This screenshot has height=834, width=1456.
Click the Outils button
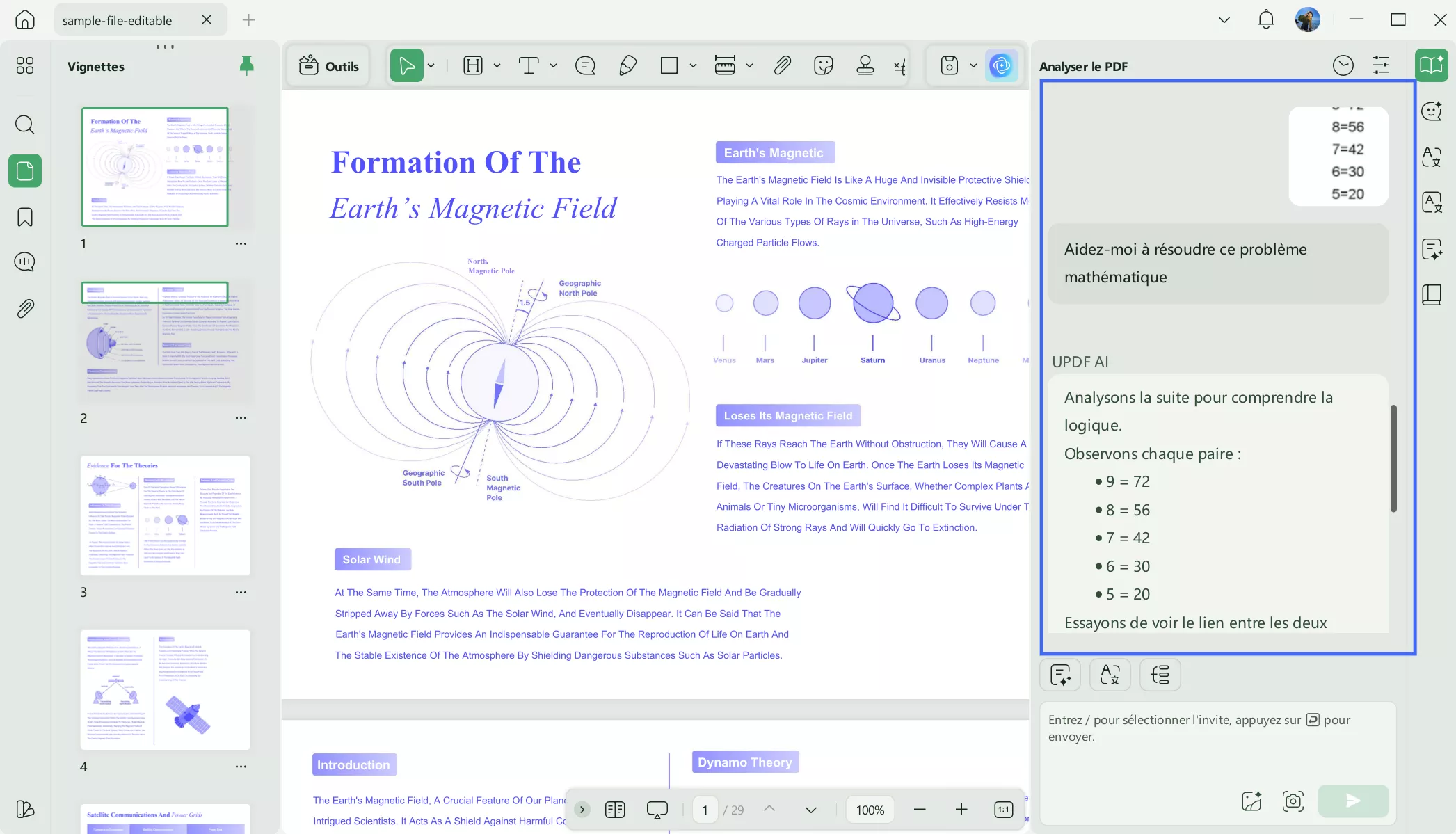[329, 66]
